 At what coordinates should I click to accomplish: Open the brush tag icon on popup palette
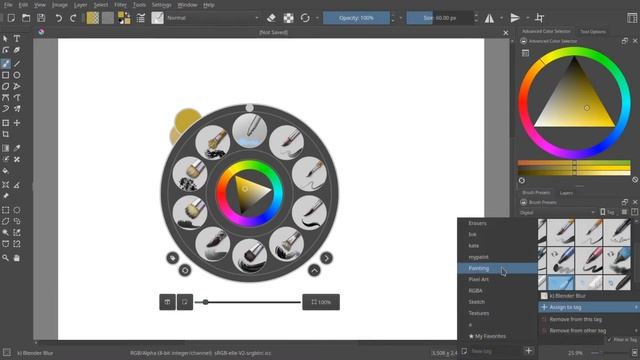[173, 258]
